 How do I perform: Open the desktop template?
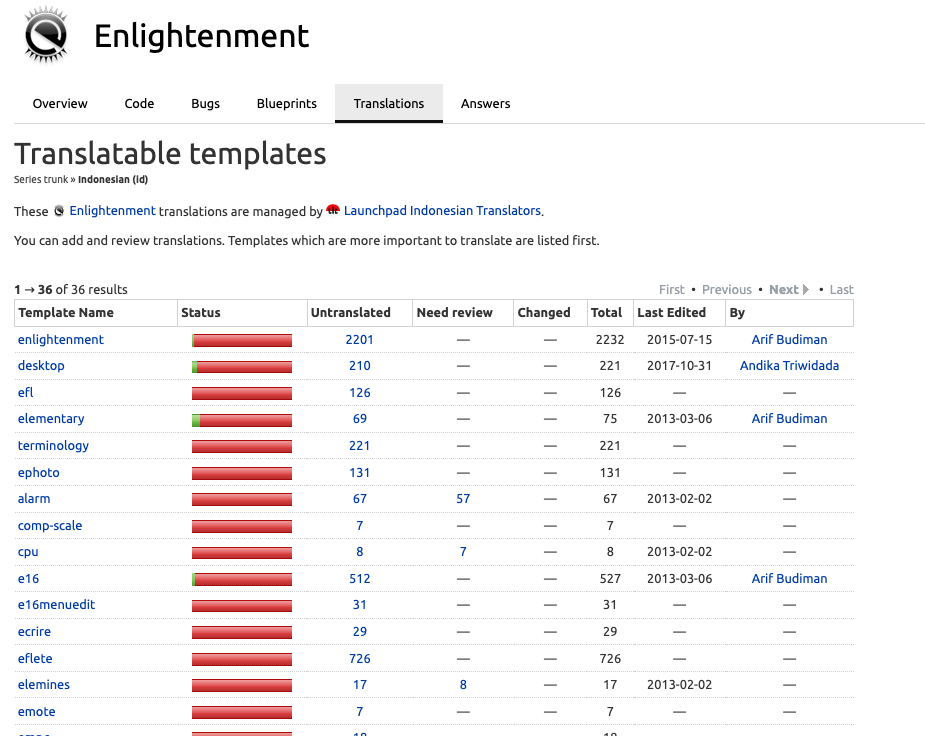point(41,366)
